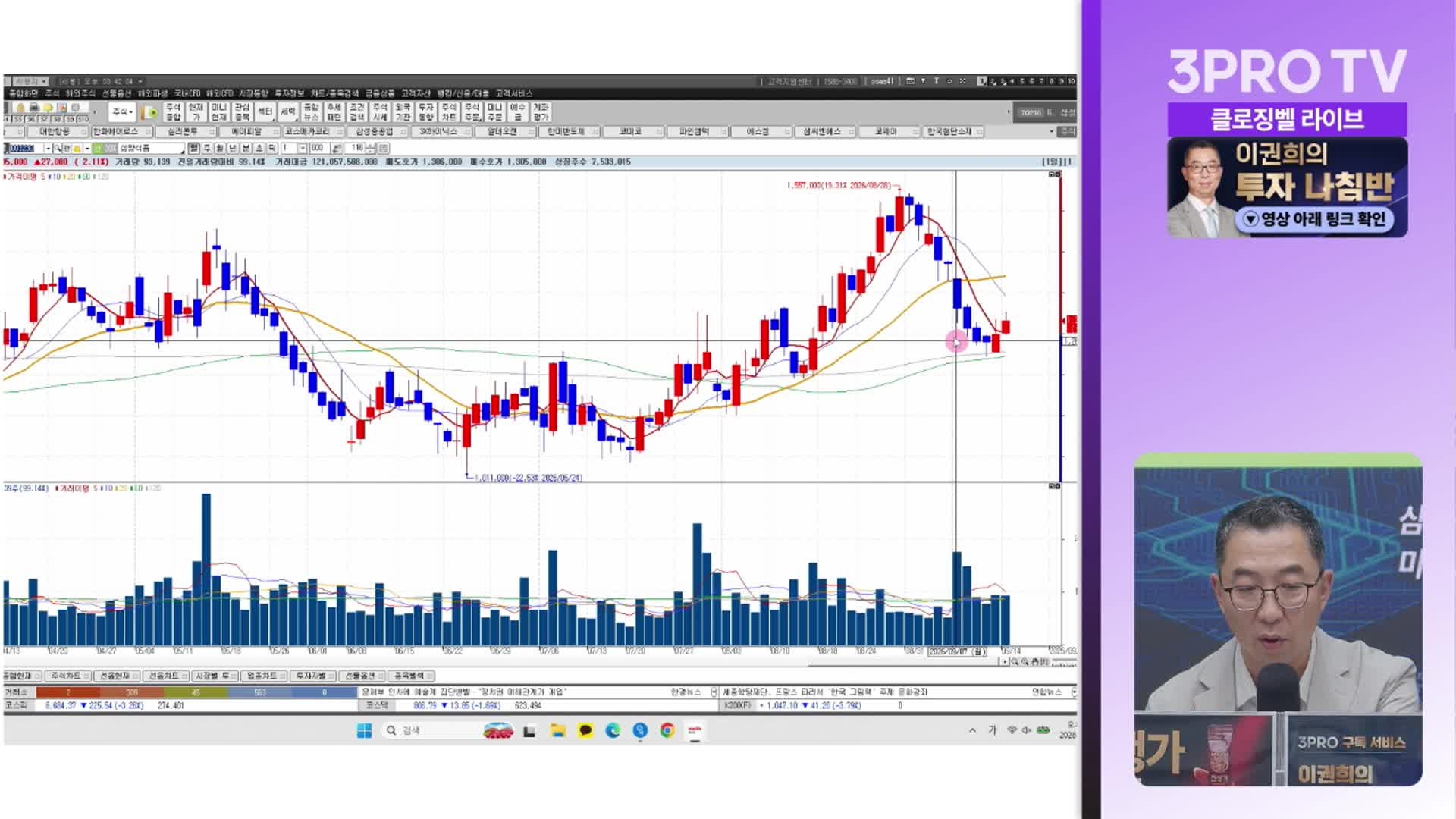The height and width of the screenshot is (819, 1456).
Task: Click the TOP10 button
Action: point(1031,112)
